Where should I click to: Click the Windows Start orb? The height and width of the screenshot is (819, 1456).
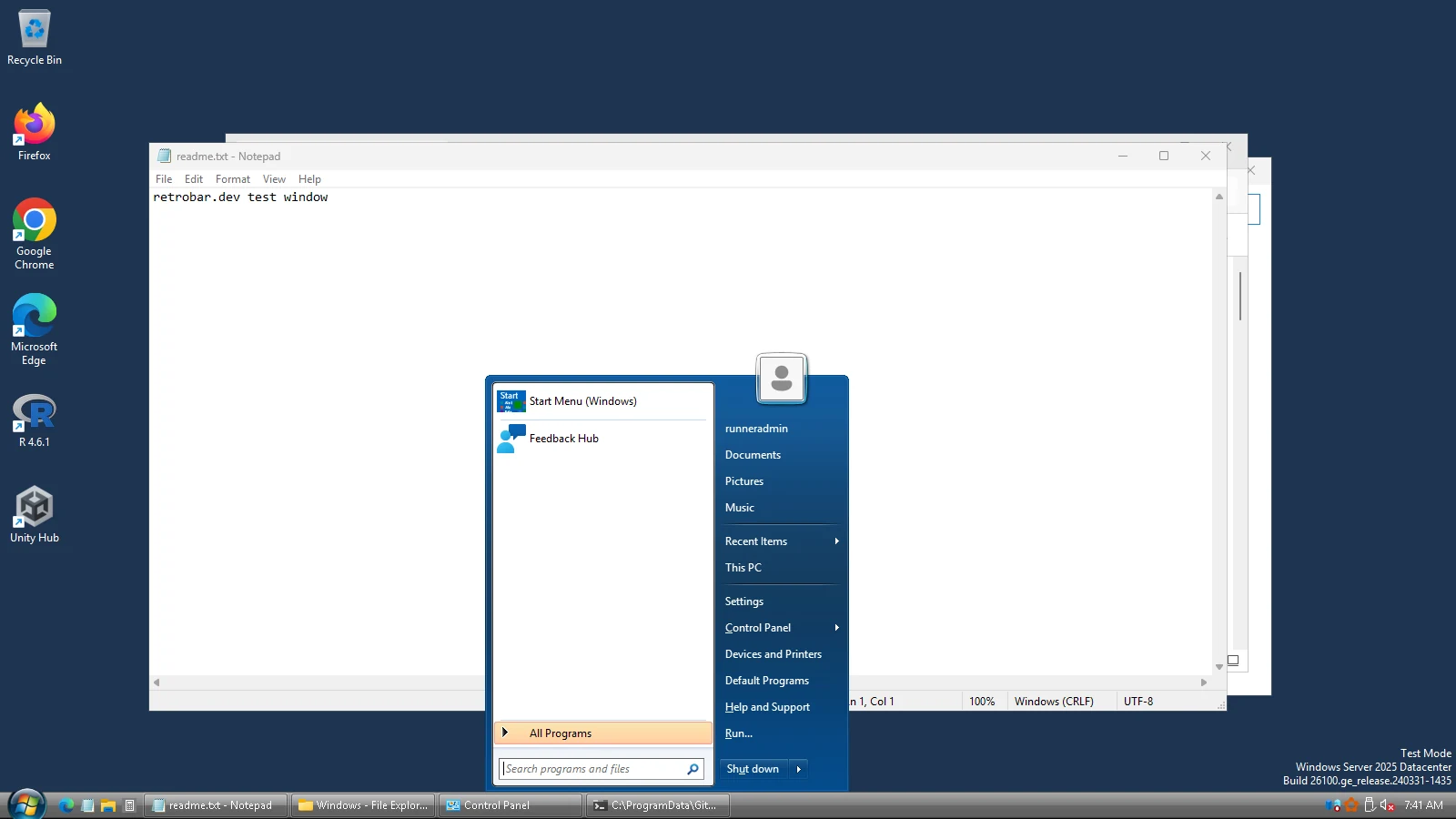pyautogui.click(x=26, y=805)
